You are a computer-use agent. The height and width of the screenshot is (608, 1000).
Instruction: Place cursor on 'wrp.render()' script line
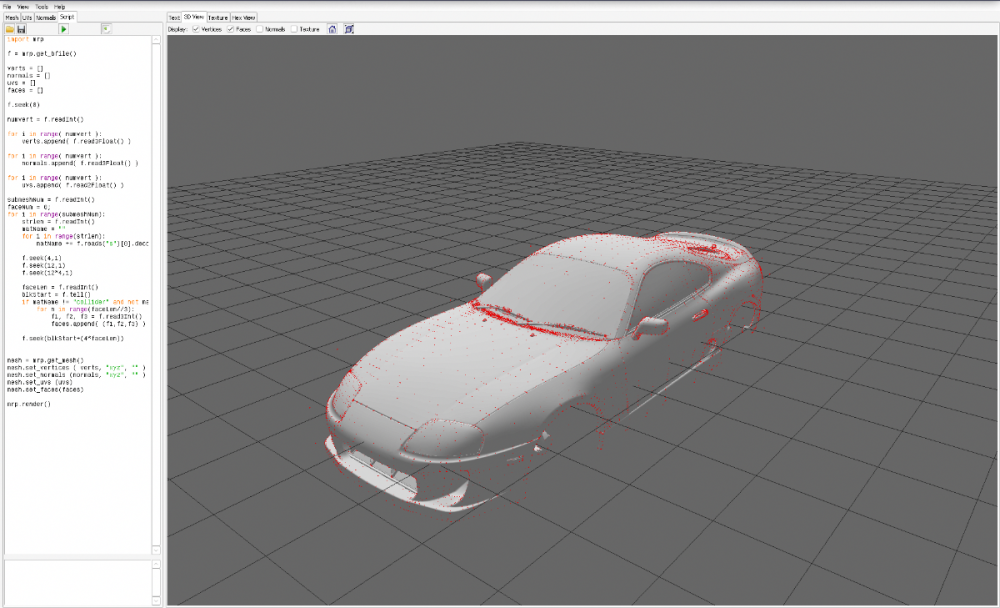click(29, 404)
